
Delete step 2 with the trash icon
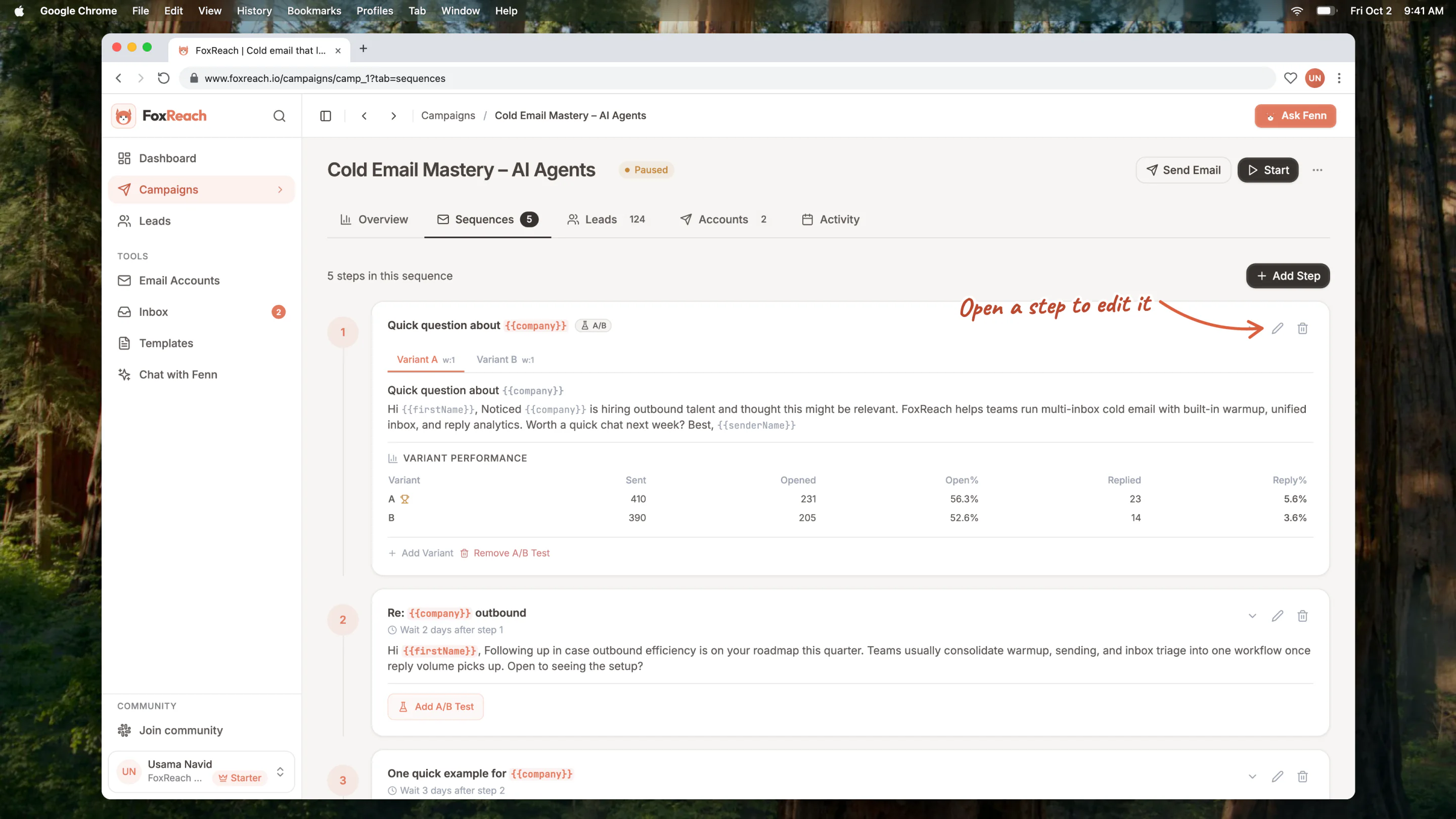[x=1303, y=616]
